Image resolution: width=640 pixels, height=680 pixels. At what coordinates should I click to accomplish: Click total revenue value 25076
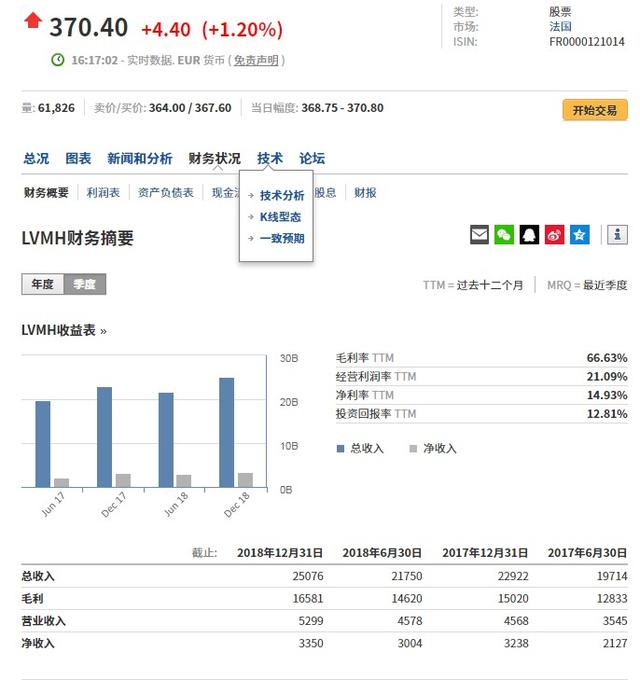click(x=308, y=576)
